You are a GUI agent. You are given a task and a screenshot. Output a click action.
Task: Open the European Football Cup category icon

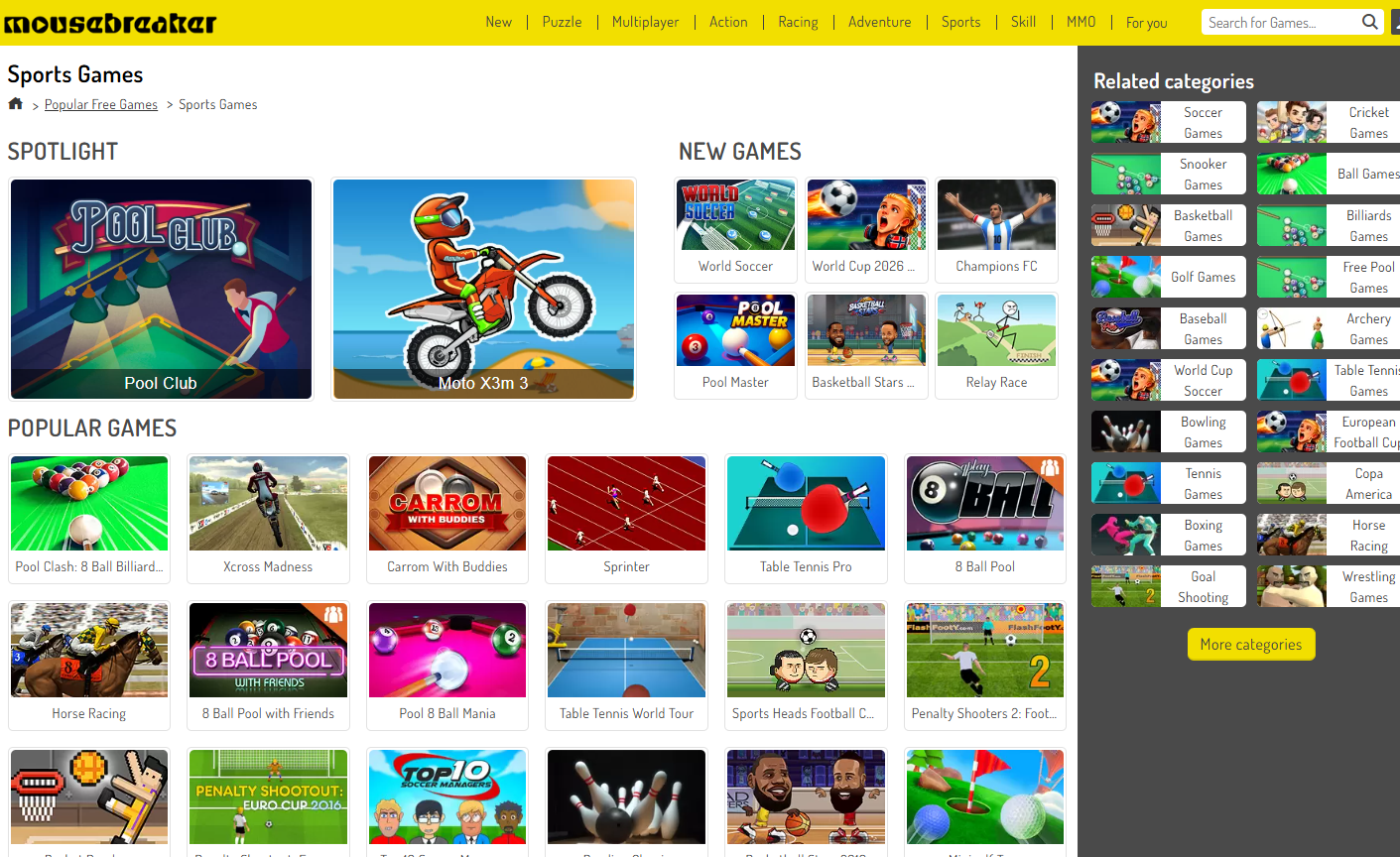(x=1292, y=432)
